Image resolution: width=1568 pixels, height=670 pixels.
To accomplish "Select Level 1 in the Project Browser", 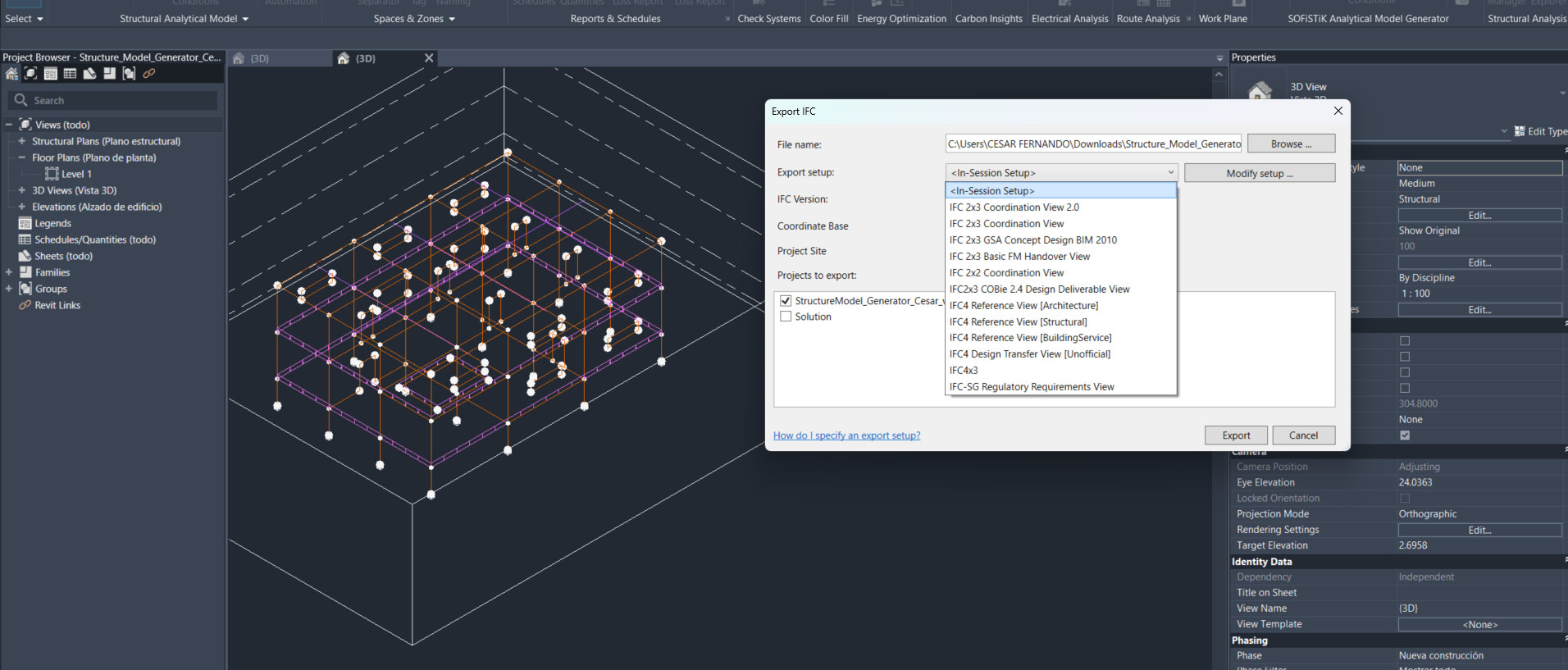I will [x=76, y=174].
